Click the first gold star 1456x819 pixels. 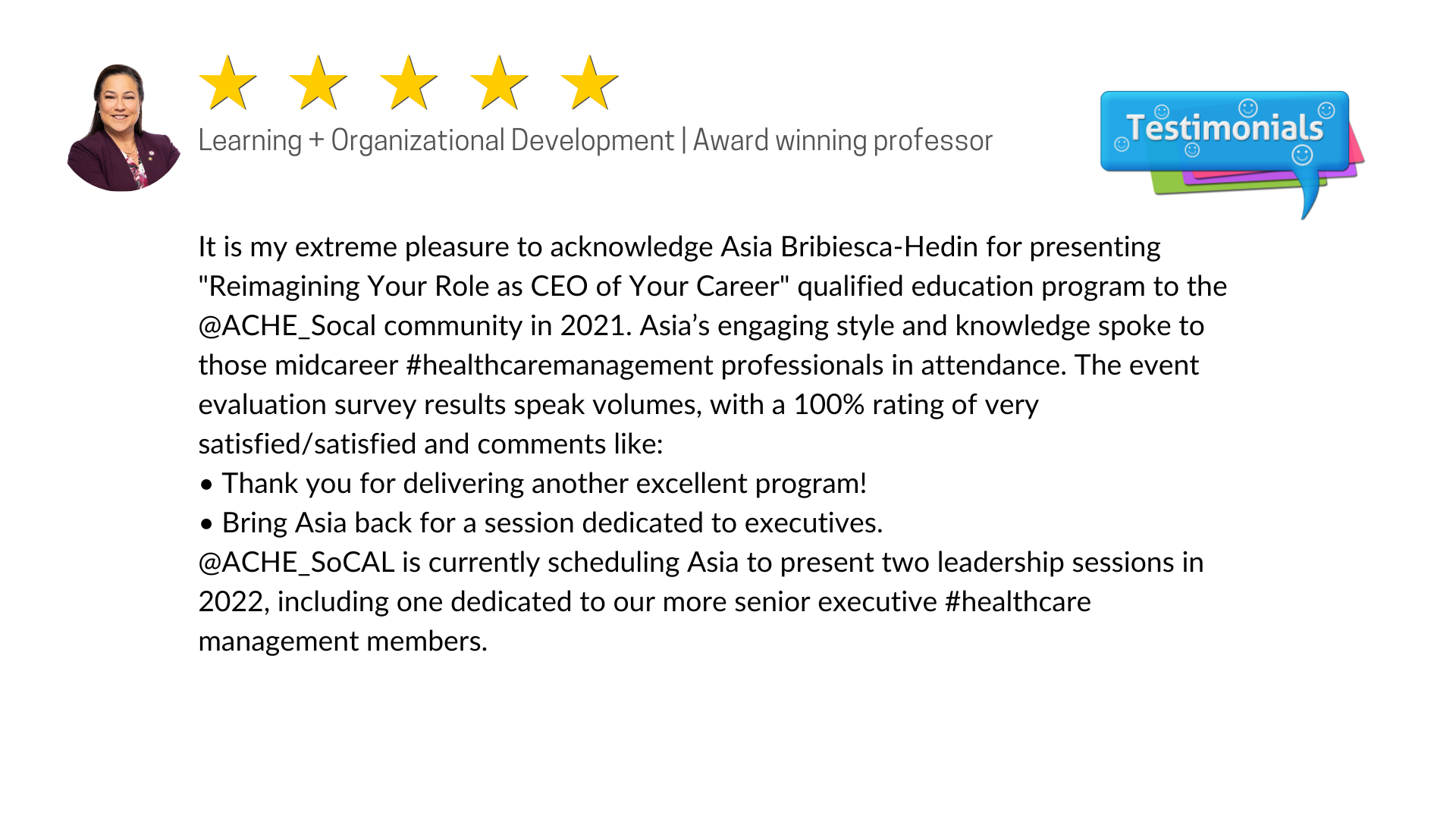(227, 83)
